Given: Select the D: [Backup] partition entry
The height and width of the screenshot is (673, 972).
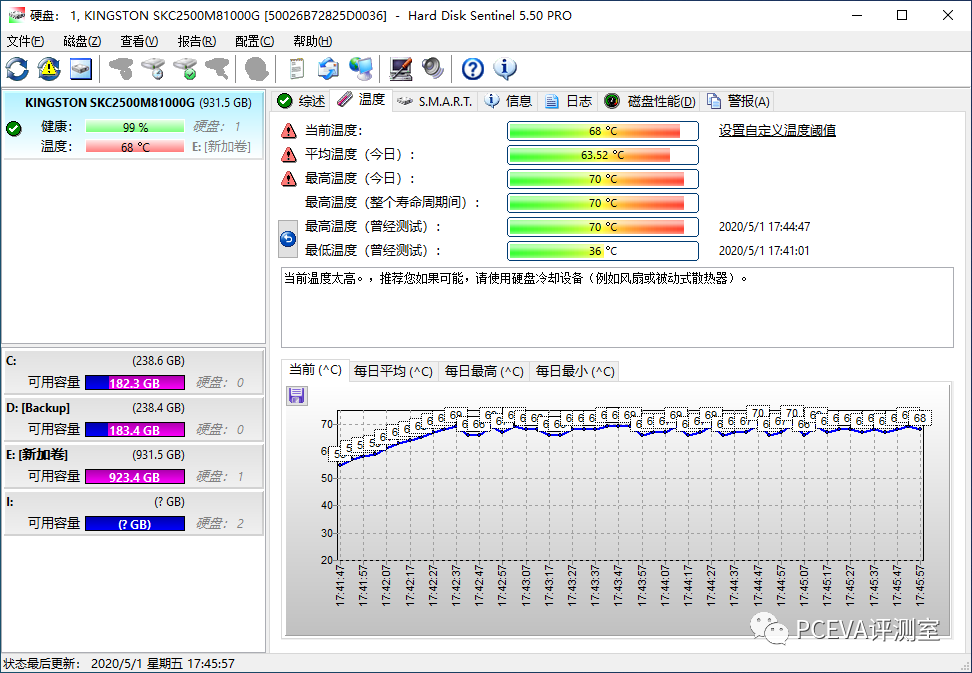Looking at the screenshot, I should 133,419.
